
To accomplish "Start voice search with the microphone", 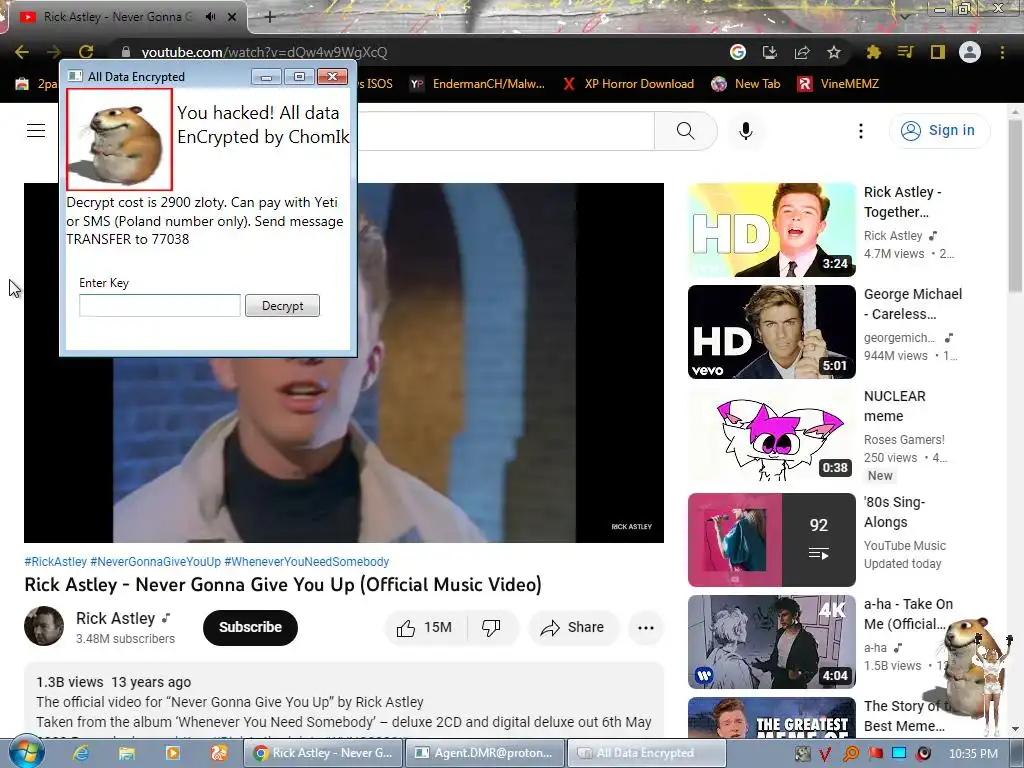I will (745, 131).
